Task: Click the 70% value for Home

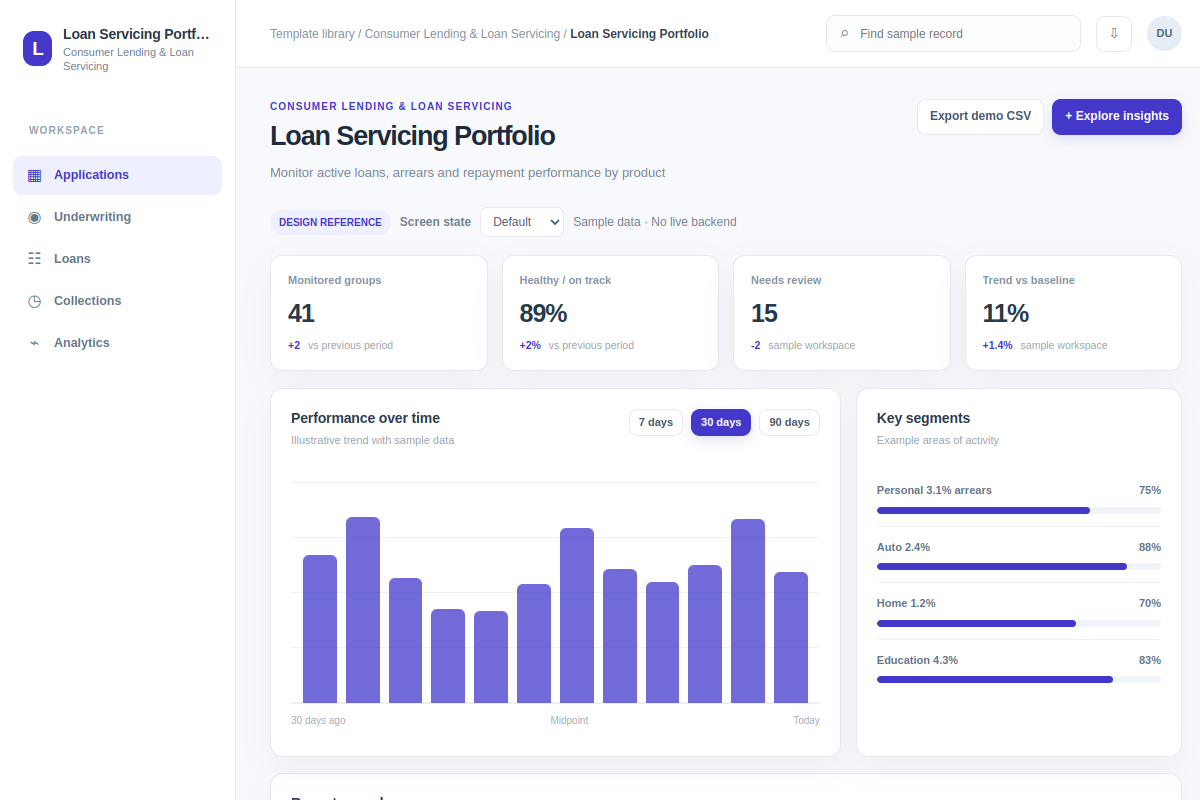Action: pos(1150,603)
